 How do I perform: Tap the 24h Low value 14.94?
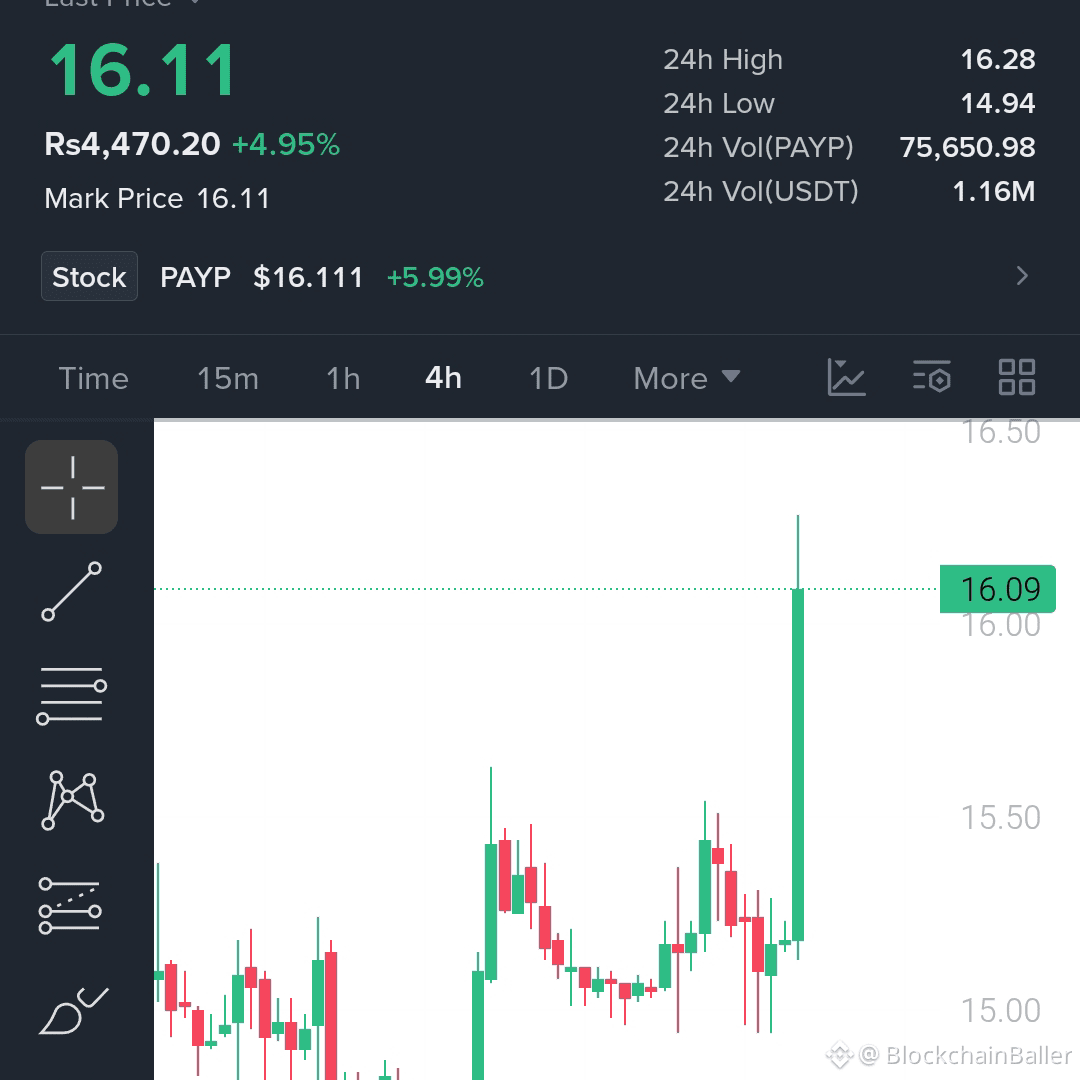(998, 103)
